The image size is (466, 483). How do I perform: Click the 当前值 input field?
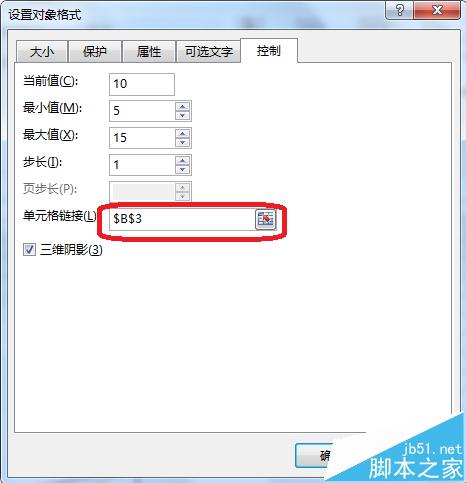142,84
